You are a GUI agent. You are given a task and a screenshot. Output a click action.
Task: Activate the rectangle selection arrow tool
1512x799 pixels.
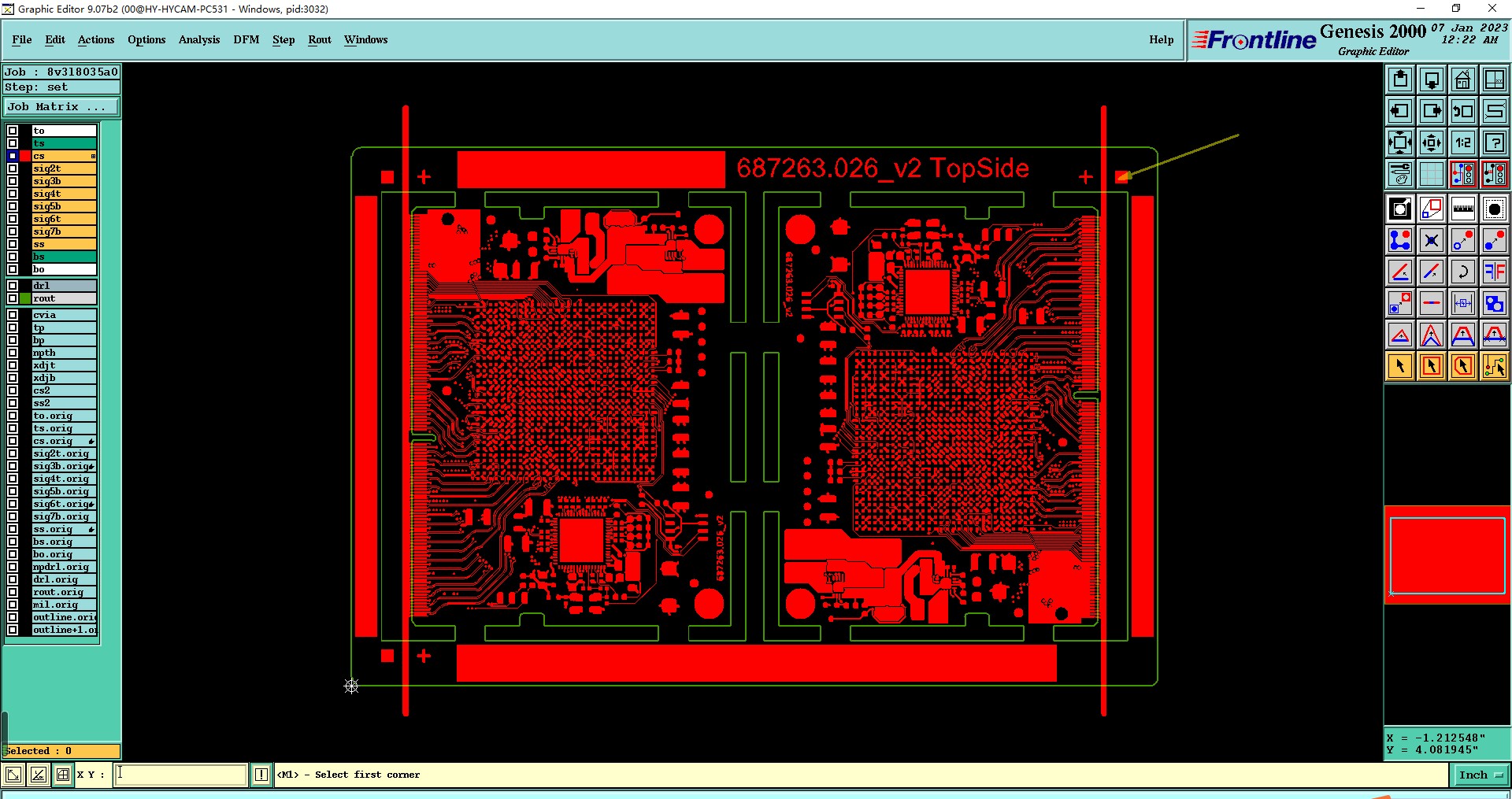click(1432, 366)
